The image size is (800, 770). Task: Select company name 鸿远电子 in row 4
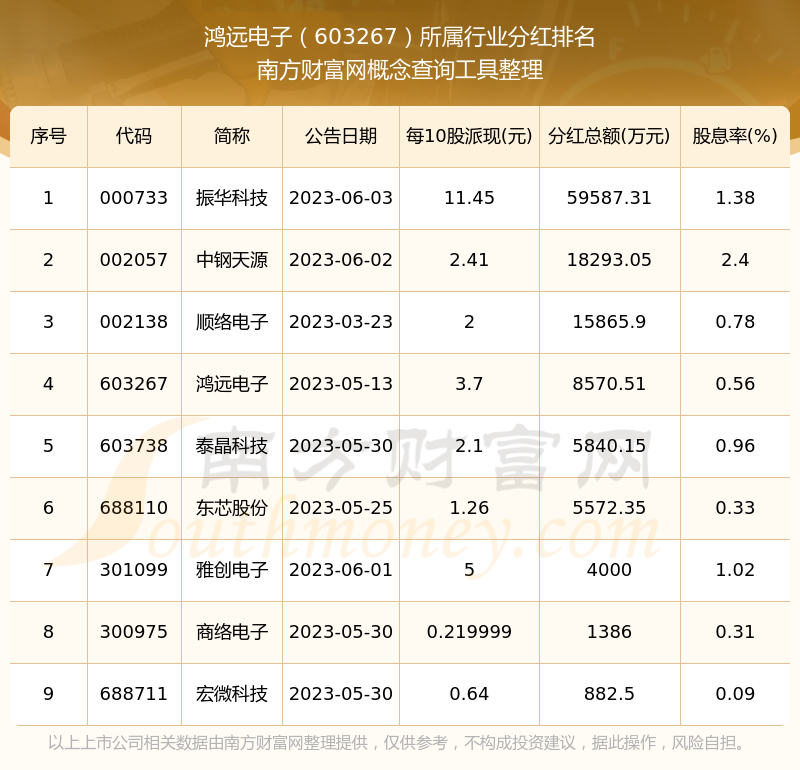(x=232, y=384)
